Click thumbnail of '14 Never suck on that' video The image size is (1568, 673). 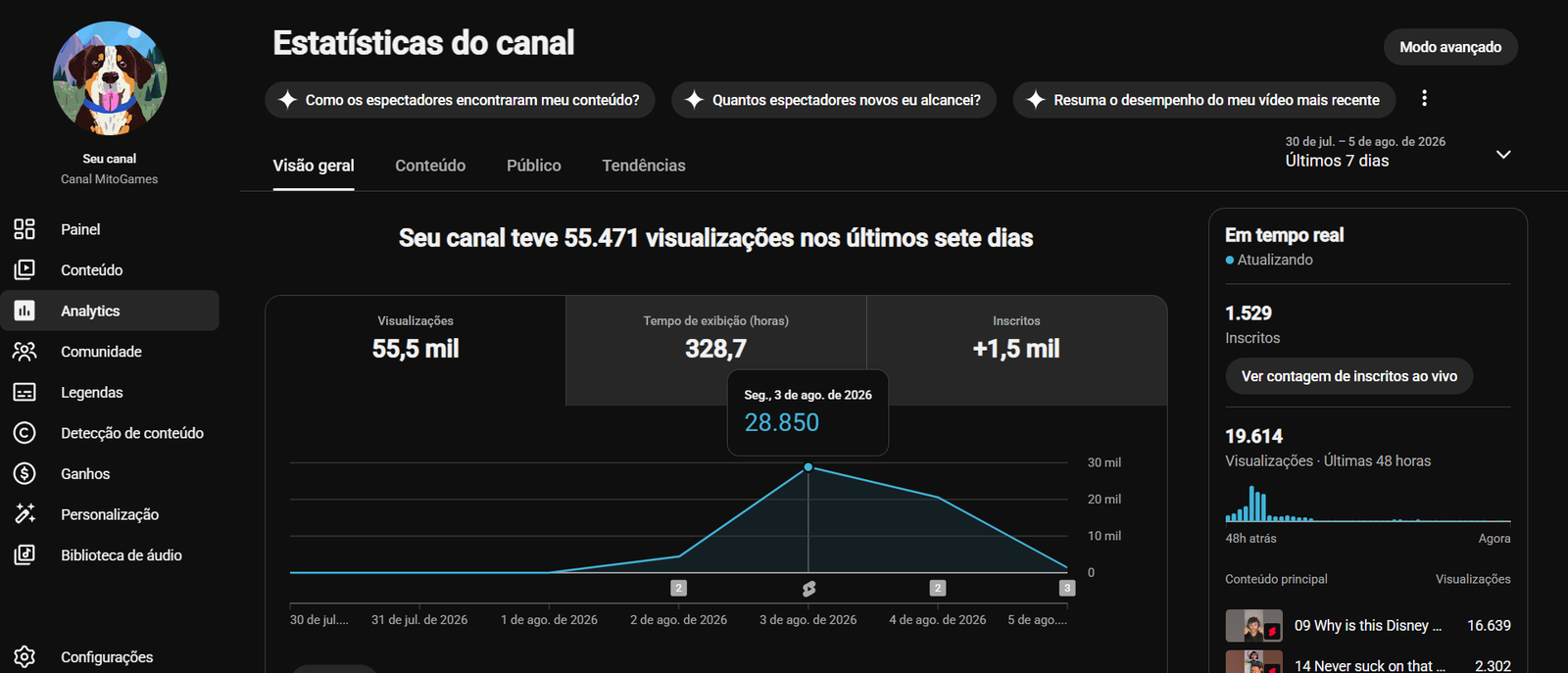coord(1254,662)
